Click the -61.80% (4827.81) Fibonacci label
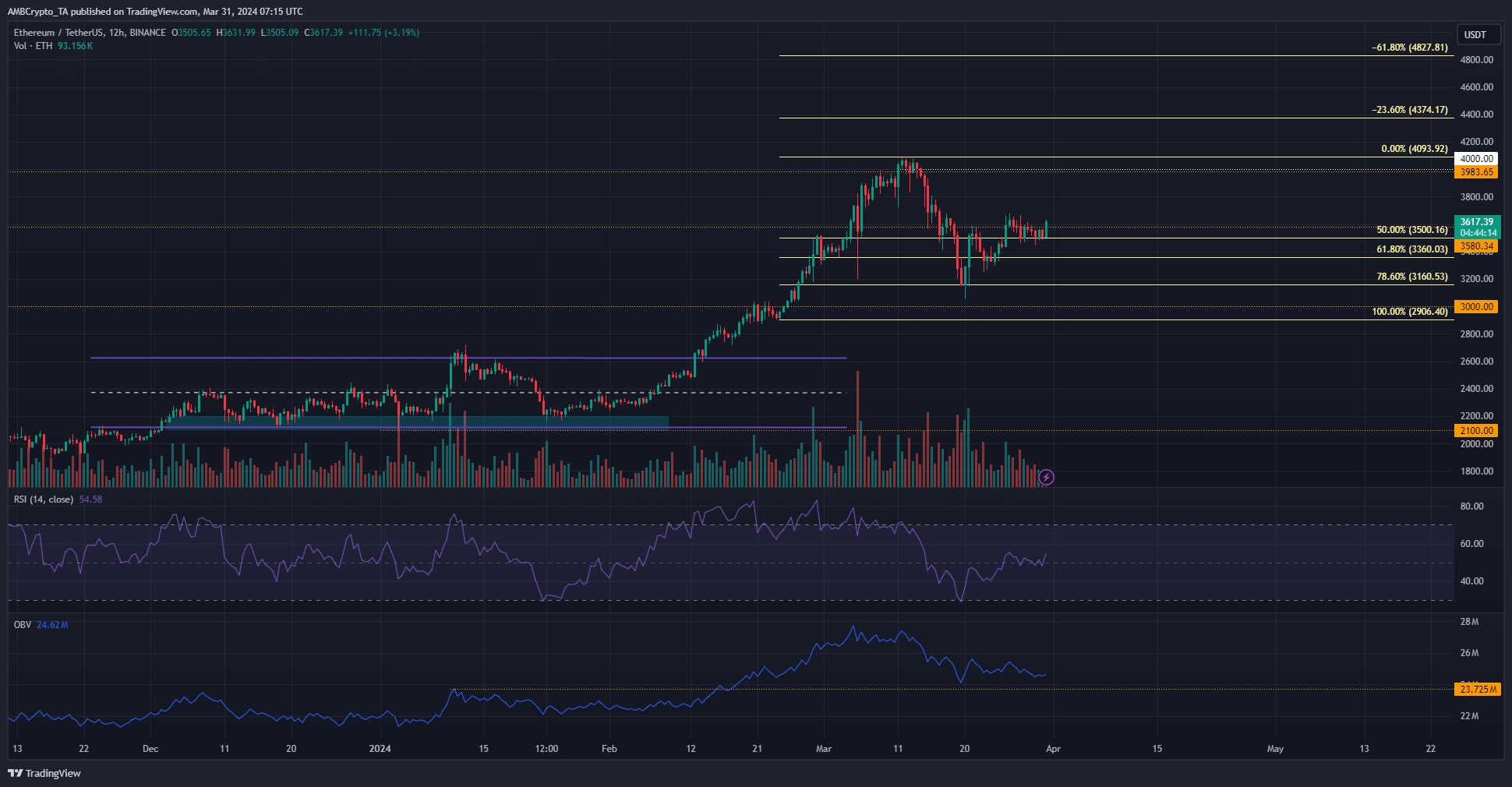The width and height of the screenshot is (1512, 787). pyautogui.click(x=1410, y=48)
